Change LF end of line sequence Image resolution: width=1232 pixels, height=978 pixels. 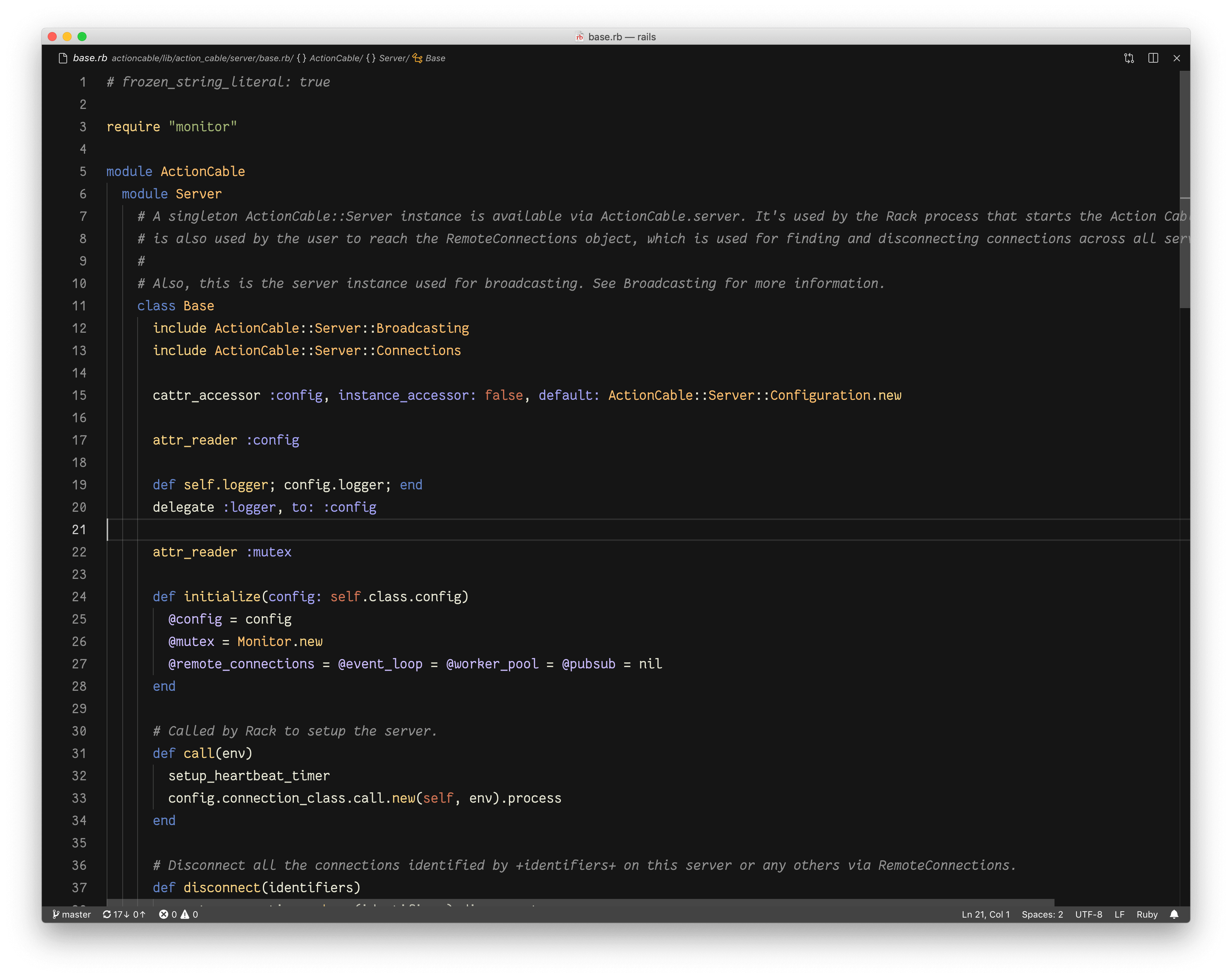click(x=1119, y=914)
